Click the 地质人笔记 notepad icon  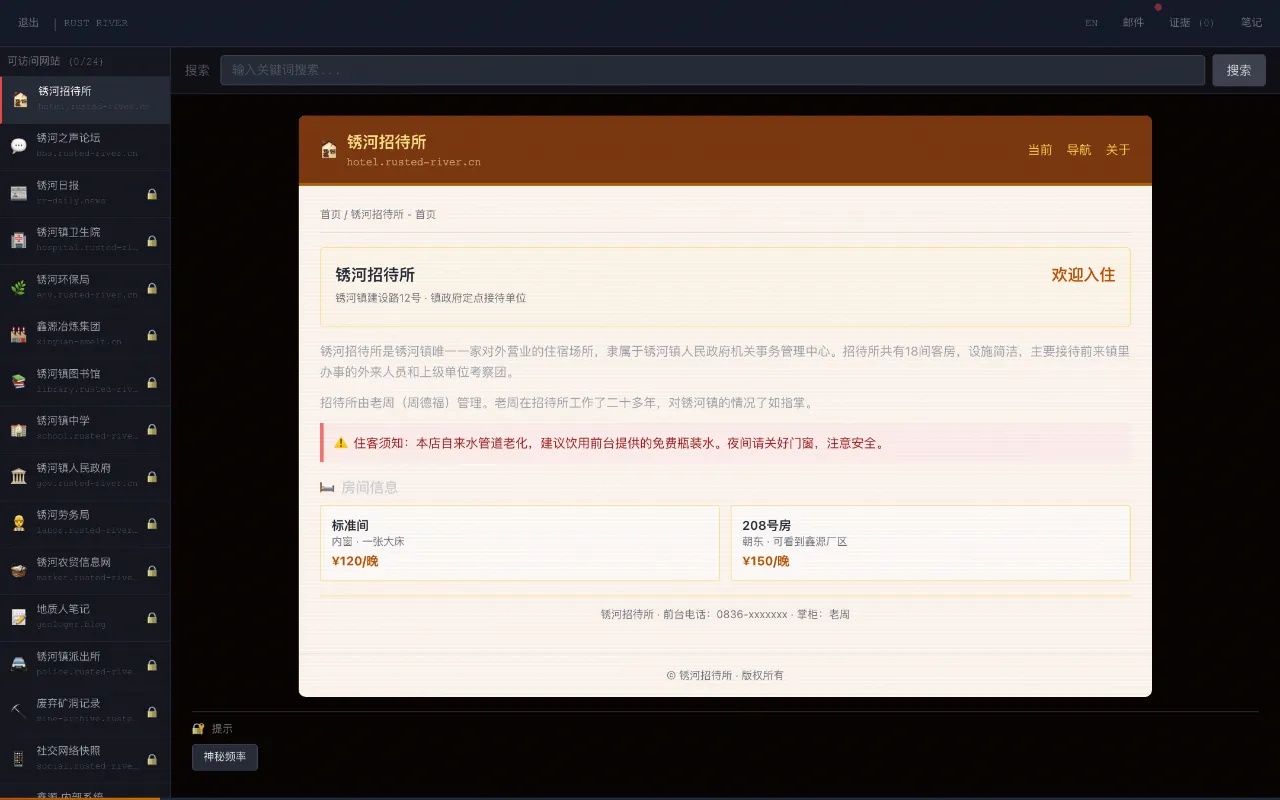pos(19,616)
